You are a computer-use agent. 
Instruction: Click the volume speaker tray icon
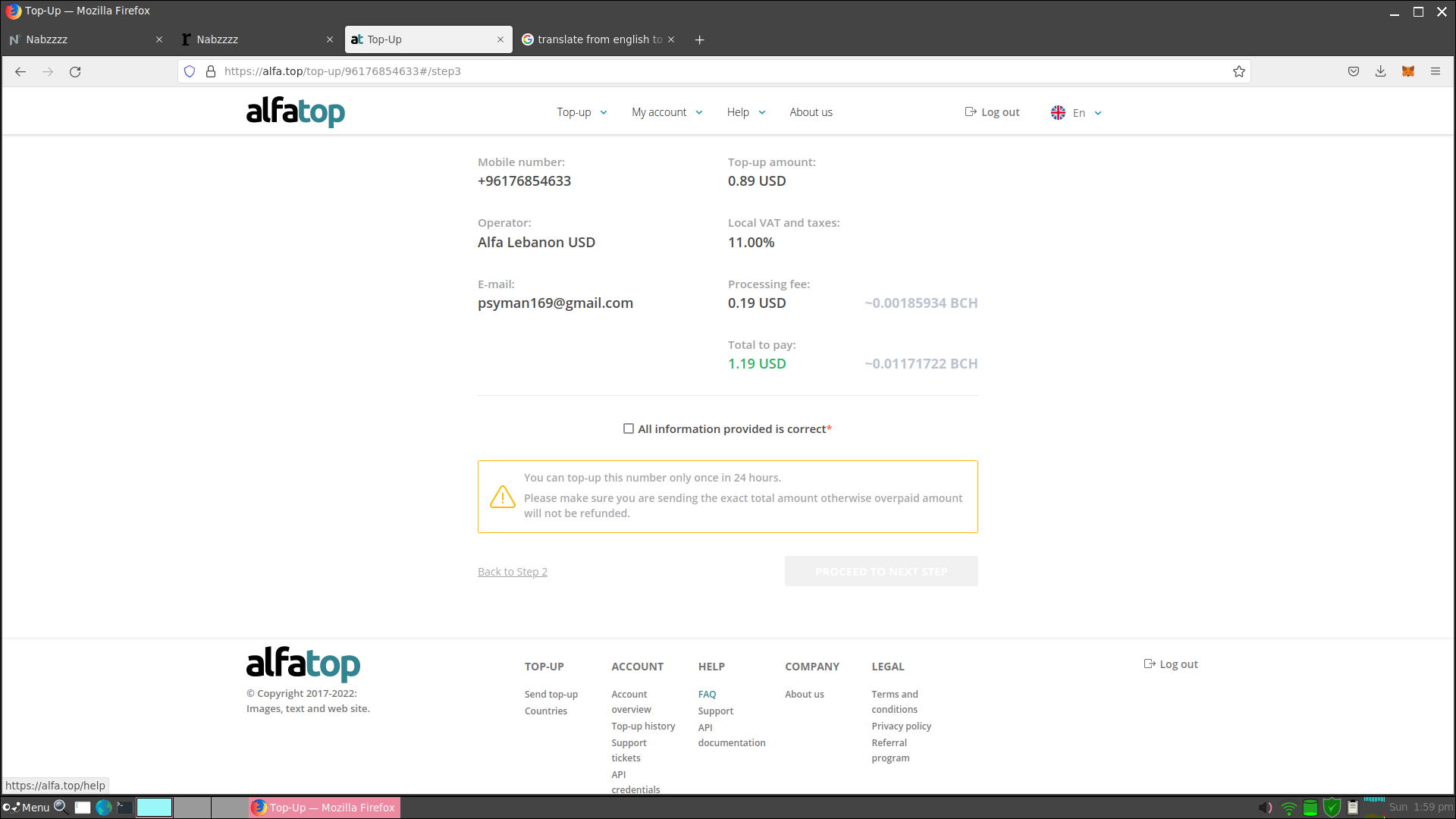(x=1265, y=808)
